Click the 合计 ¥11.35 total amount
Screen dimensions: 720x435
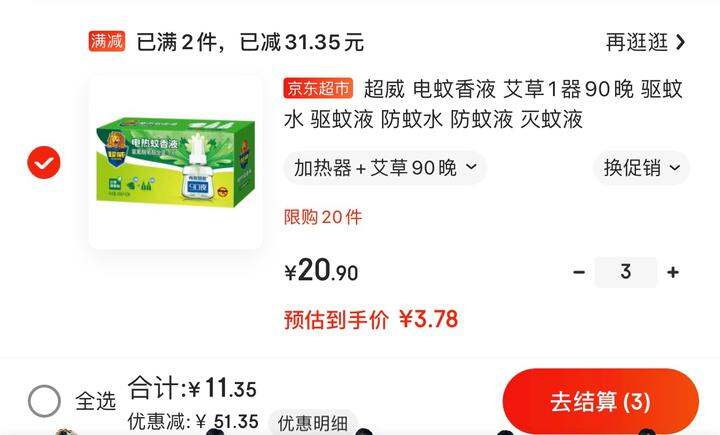[192, 388]
